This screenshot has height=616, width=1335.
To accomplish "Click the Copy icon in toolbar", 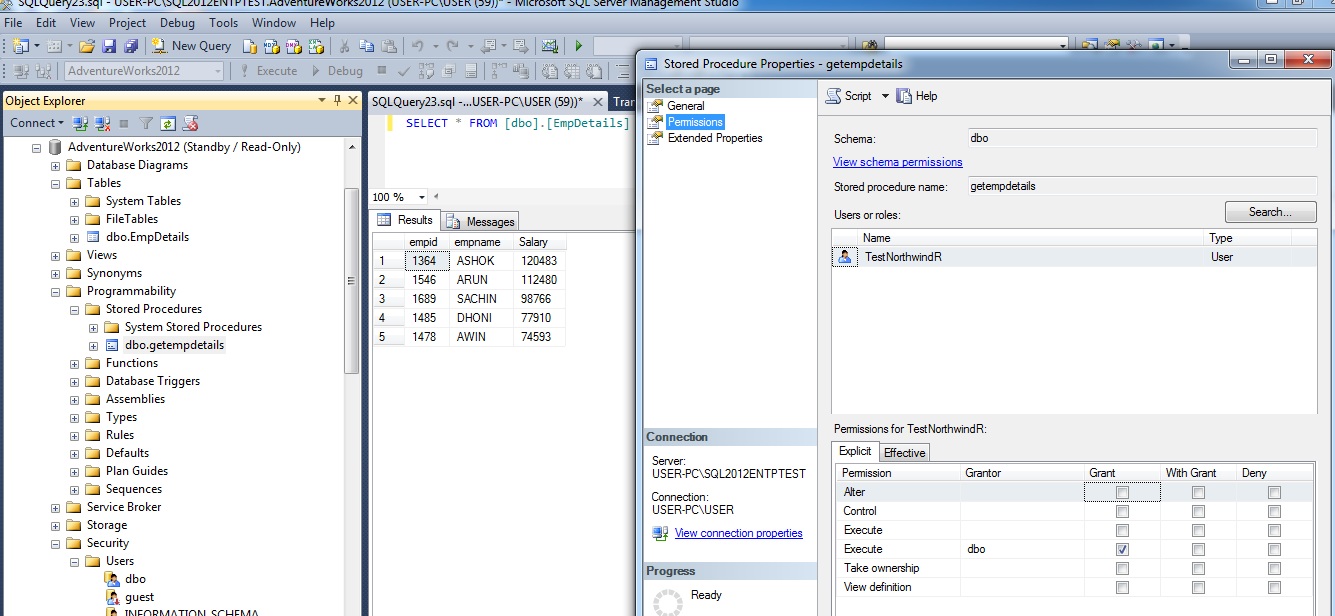I will (x=366, y=46).
